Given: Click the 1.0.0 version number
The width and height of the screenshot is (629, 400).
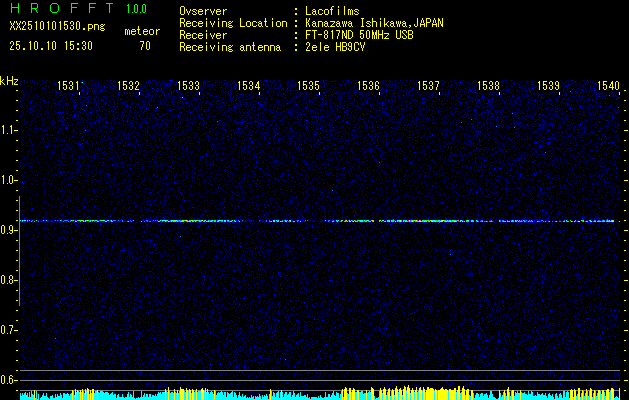Looking at the screenshot, I should (136, 9).
